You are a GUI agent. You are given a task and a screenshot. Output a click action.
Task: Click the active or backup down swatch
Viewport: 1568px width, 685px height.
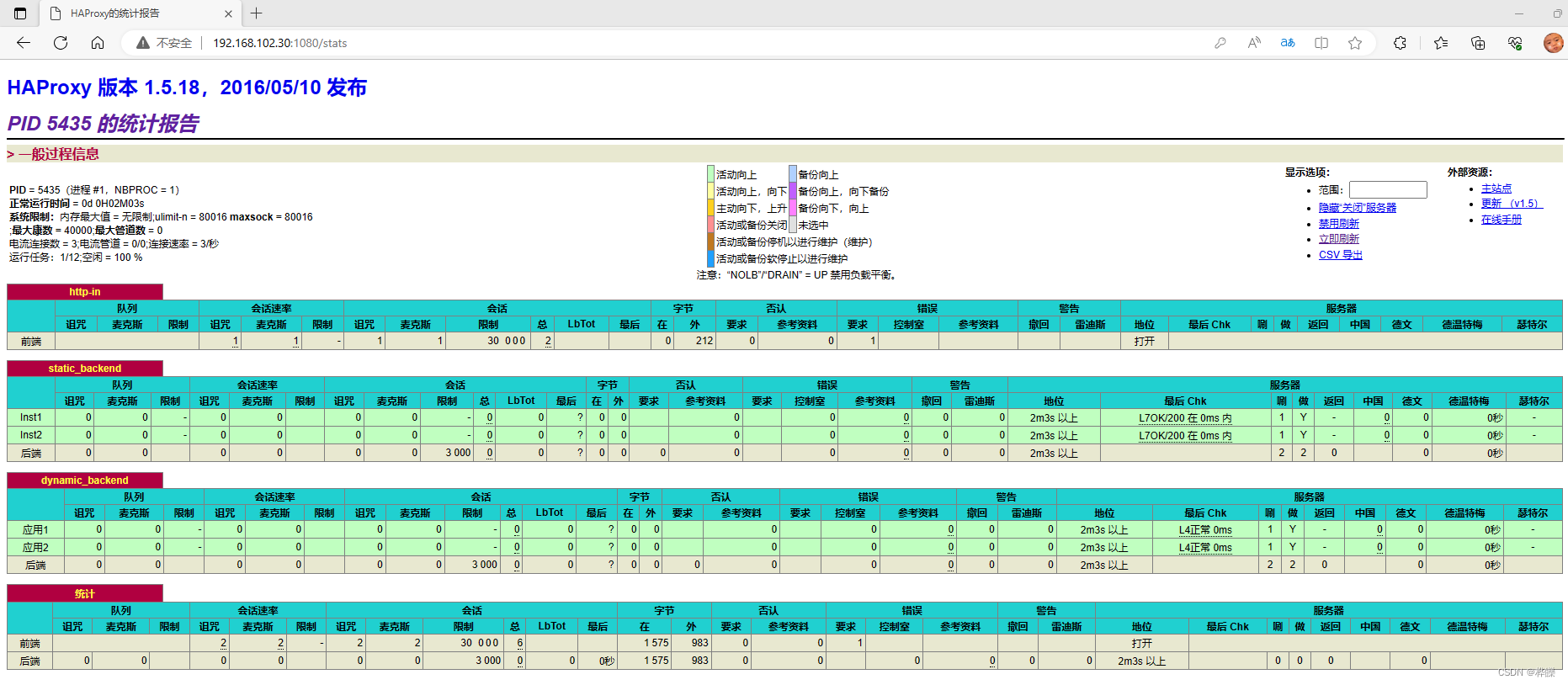710,225
